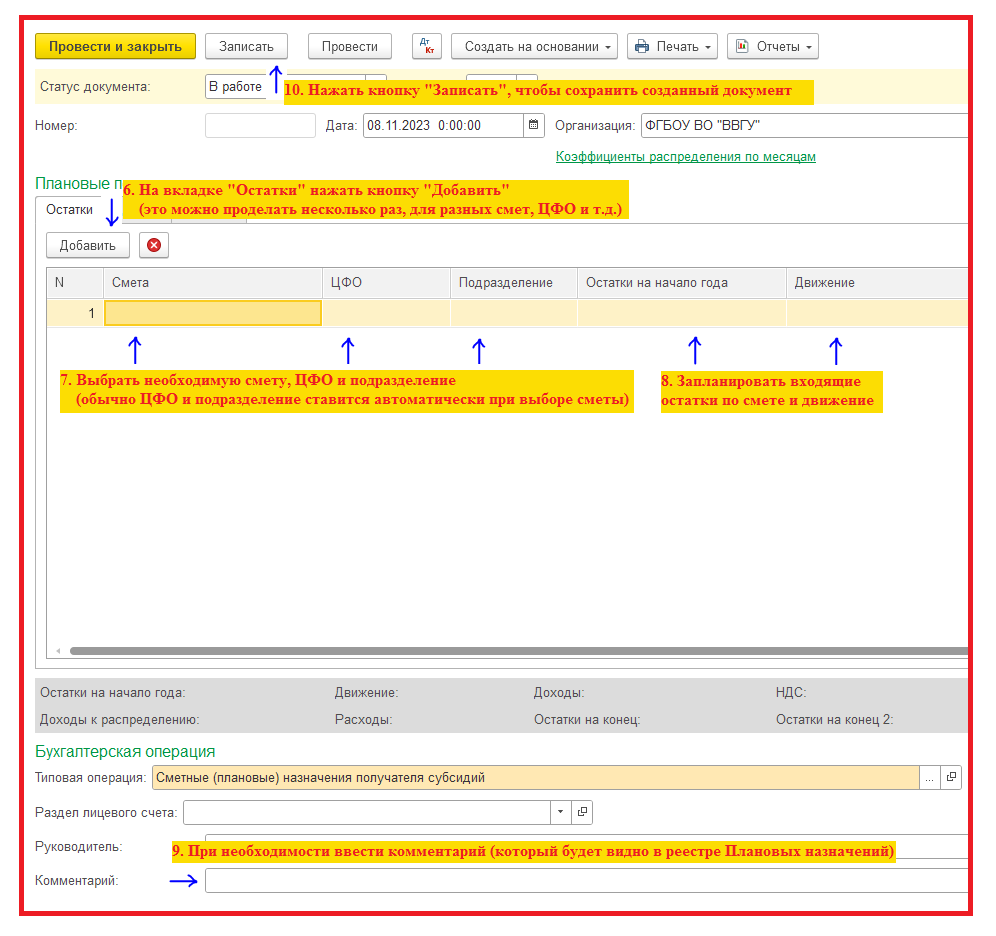The image size is (996, 936).
Task: Click the Смета column header
Action: (x=211, y=283)
